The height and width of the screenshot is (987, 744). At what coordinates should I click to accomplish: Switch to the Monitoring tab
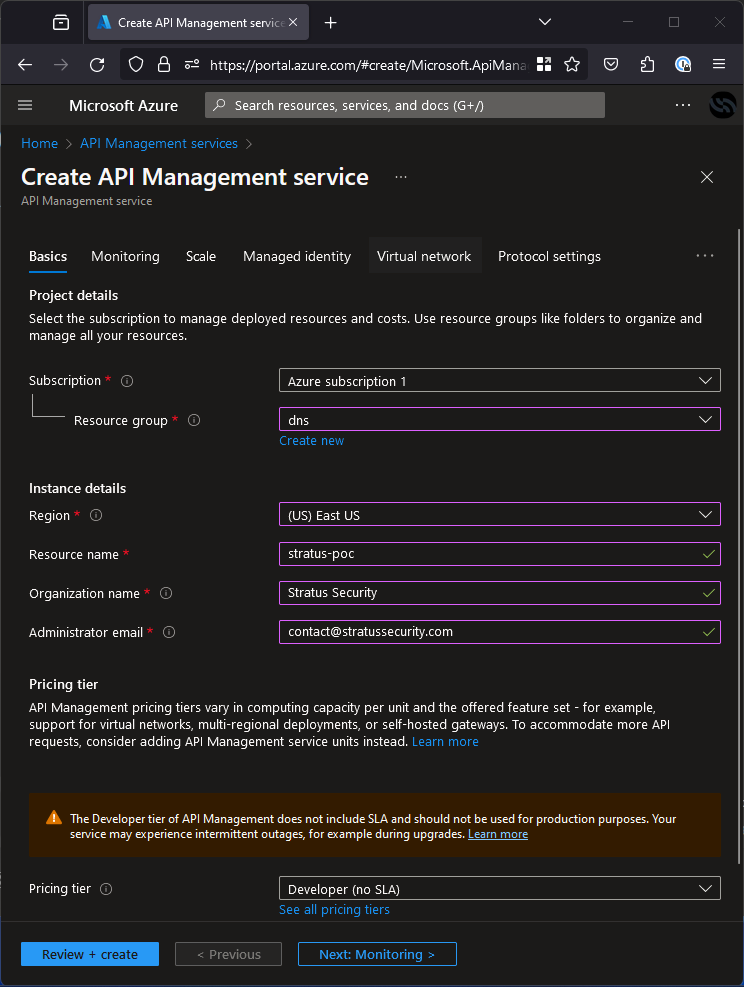[x=125, y=256]
